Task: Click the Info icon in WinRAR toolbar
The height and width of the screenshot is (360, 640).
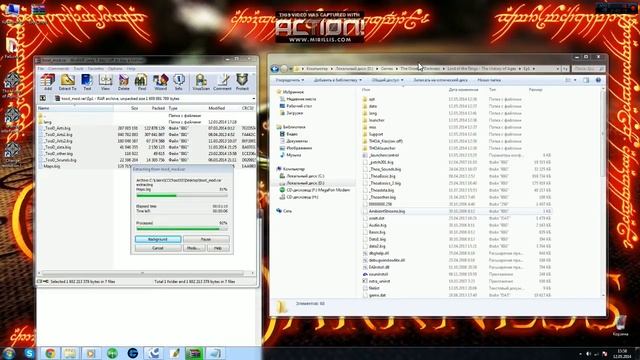Action: coord(179,82)
